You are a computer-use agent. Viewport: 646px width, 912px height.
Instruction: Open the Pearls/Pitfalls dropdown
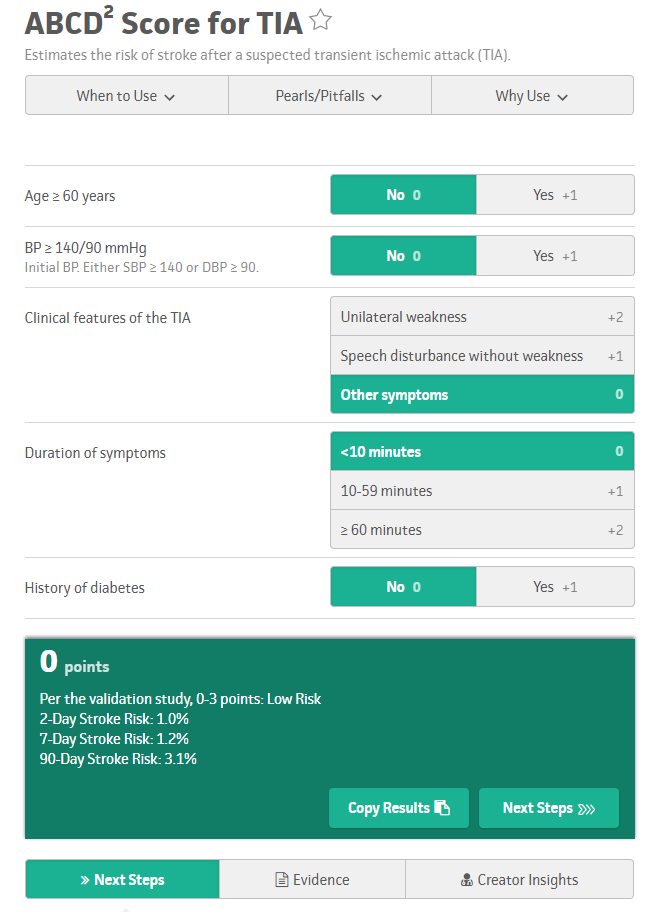click(x=329, y=96)
